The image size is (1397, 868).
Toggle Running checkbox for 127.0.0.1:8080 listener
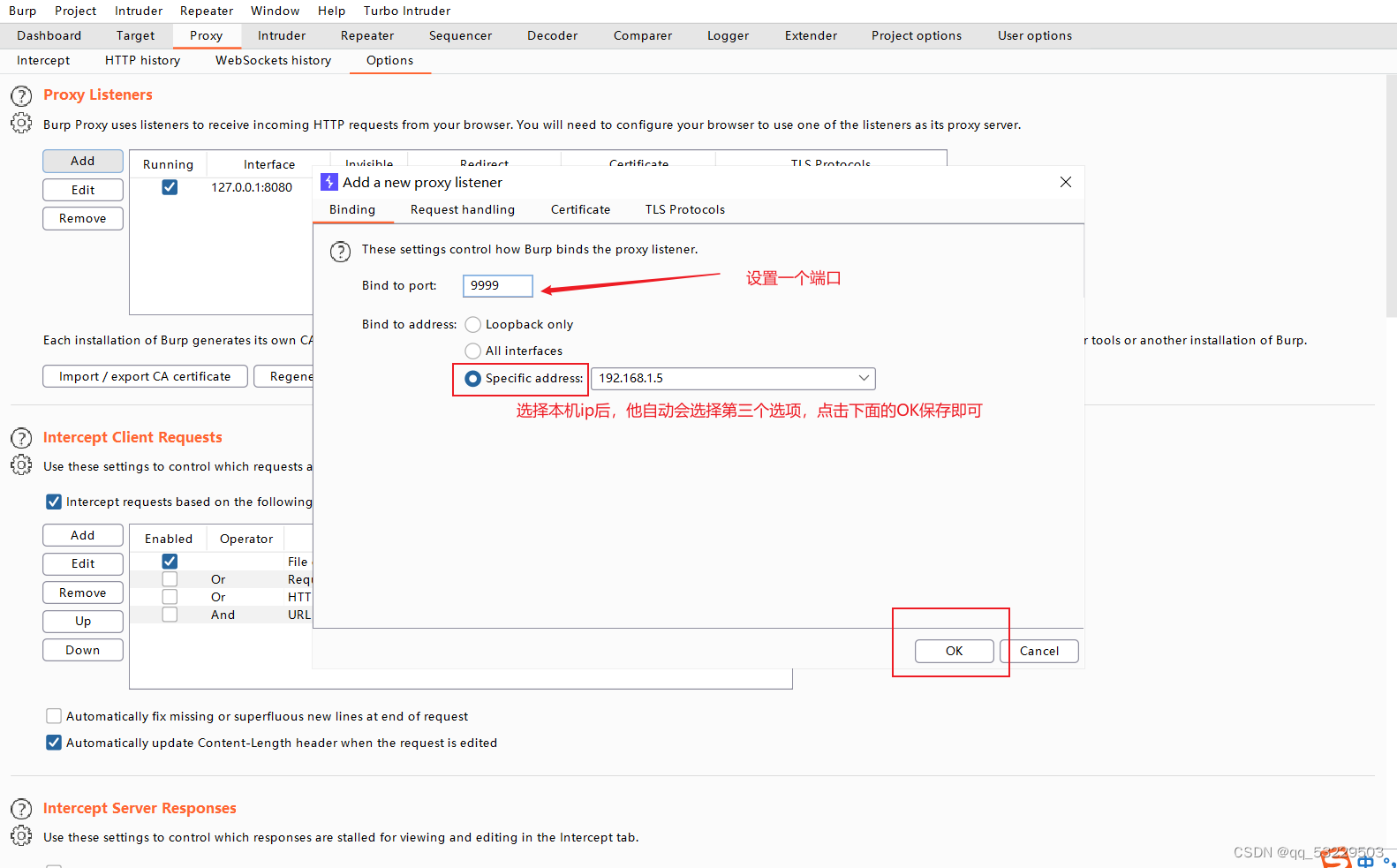(x=170, y=187)
